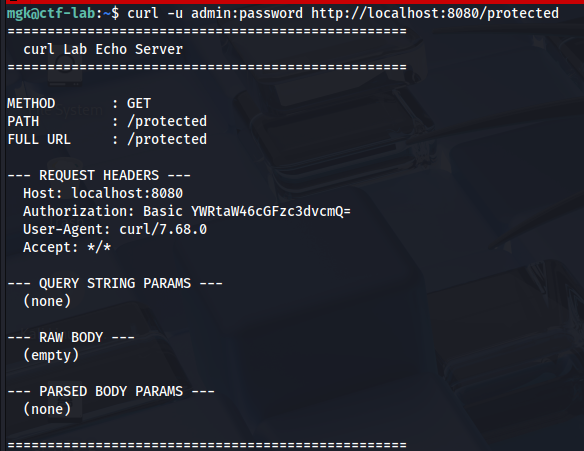Click the curl Lab Echo Server title

(103, 49)
